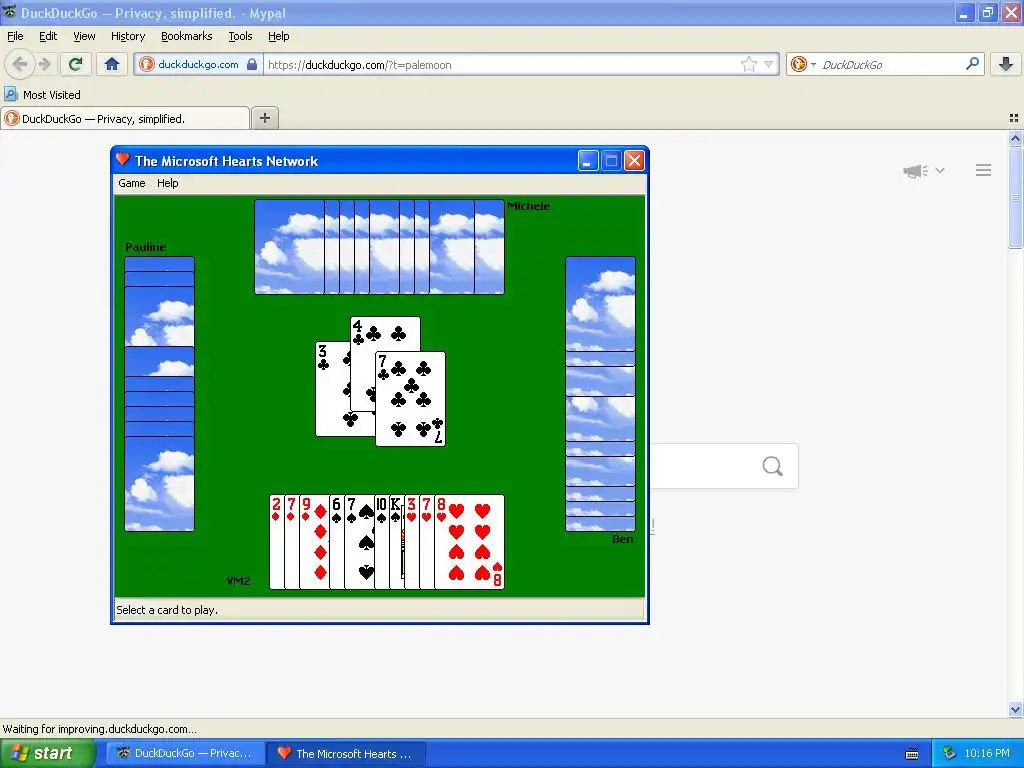Open the Game menu in Hearts
This screenshot has width=1024, height=768.
(131, 184)
